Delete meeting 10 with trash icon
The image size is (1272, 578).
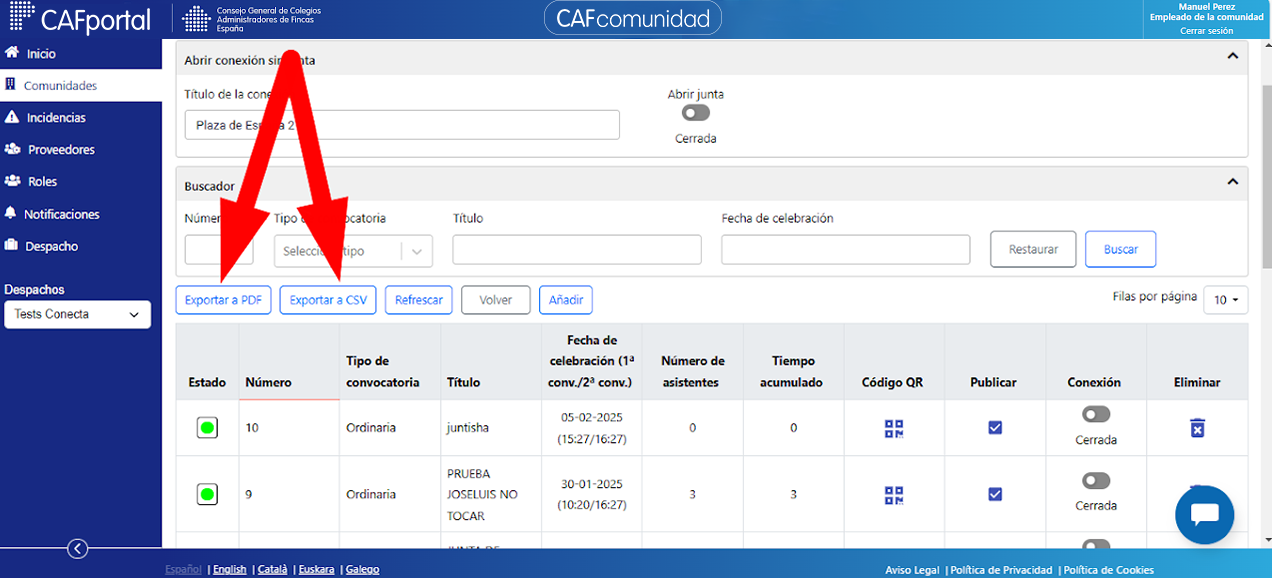pyautogui.click(x=1197, y=428)
